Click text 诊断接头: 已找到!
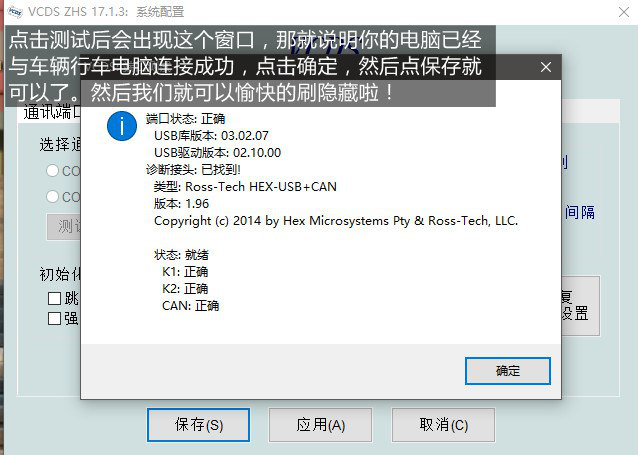 (x=193, y=169)
